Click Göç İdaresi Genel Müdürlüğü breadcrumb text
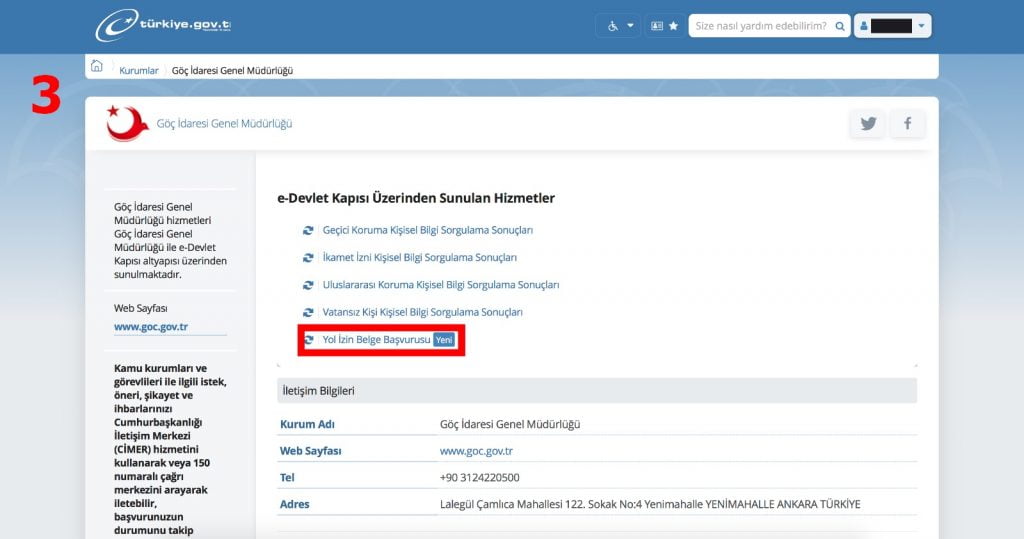This screenshot has width=1024, height=539. tap(232, 71)
